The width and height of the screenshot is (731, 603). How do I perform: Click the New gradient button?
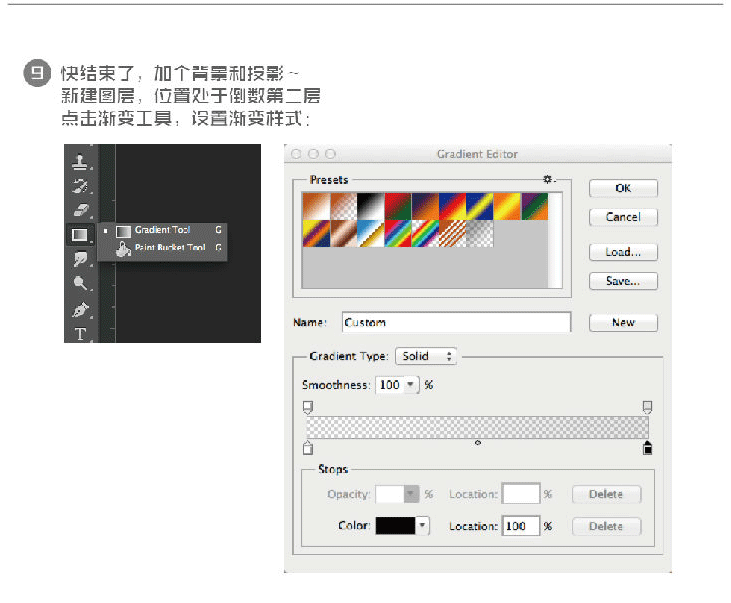(x=623, y=323)
